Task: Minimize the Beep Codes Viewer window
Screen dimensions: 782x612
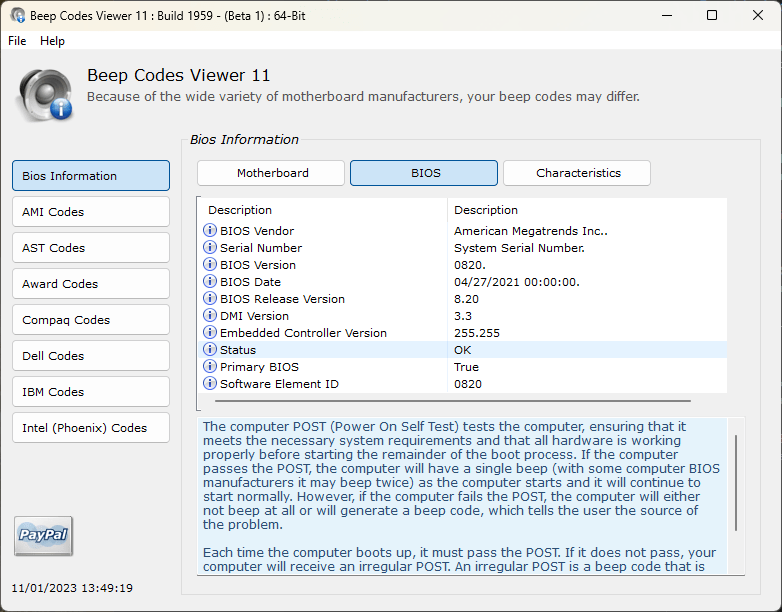Action: (667, 15)
